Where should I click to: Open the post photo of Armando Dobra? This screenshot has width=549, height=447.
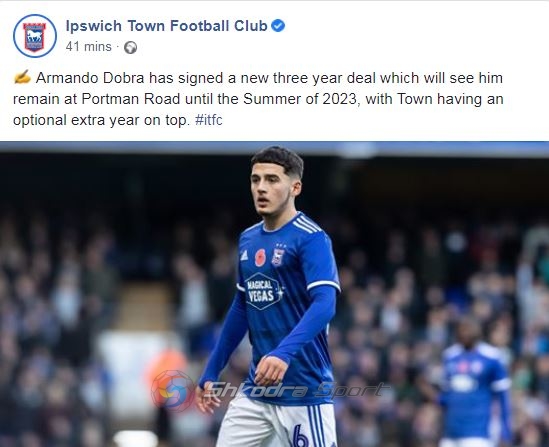point(274,294)
